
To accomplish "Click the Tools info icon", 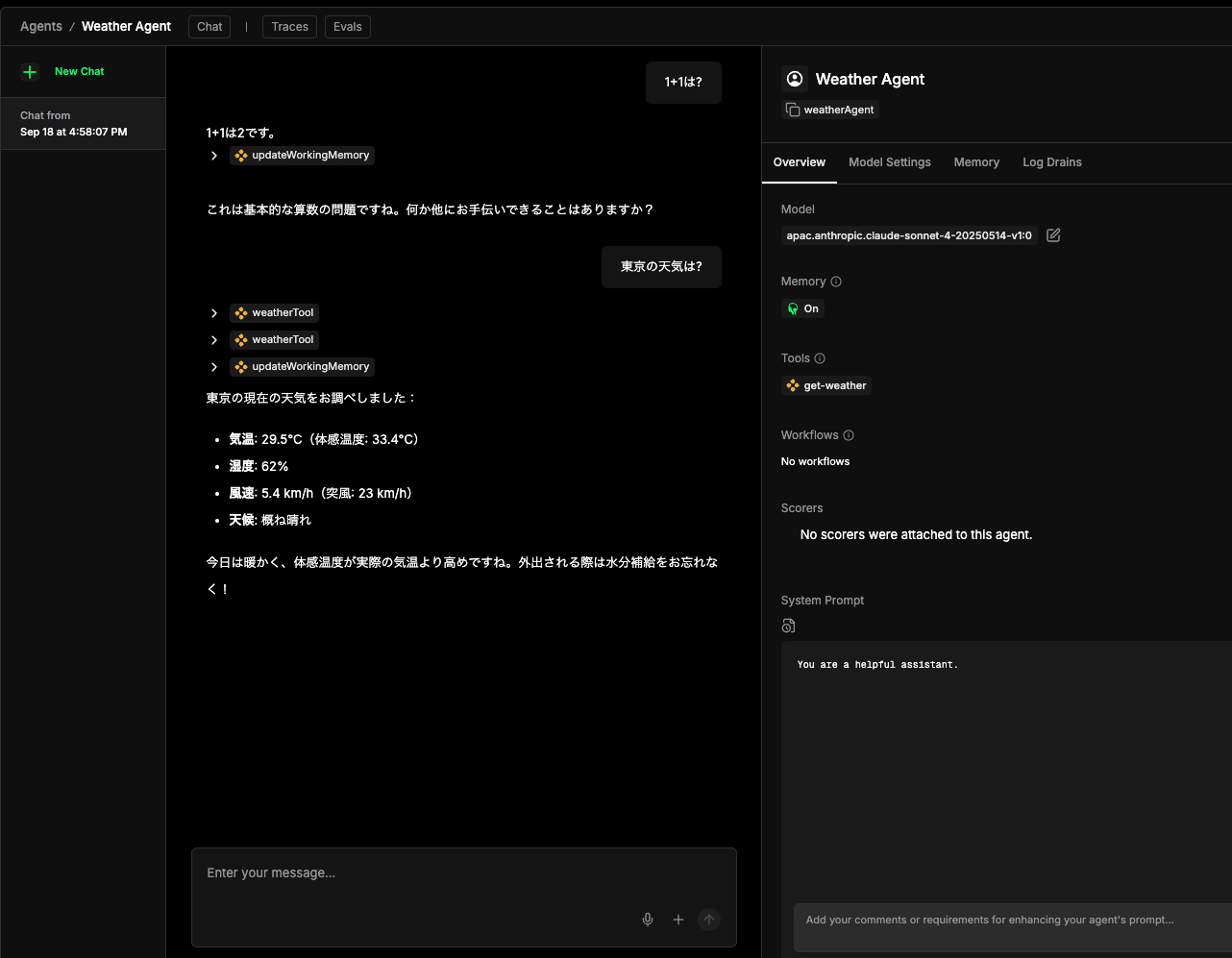I will tap(820, 358).
